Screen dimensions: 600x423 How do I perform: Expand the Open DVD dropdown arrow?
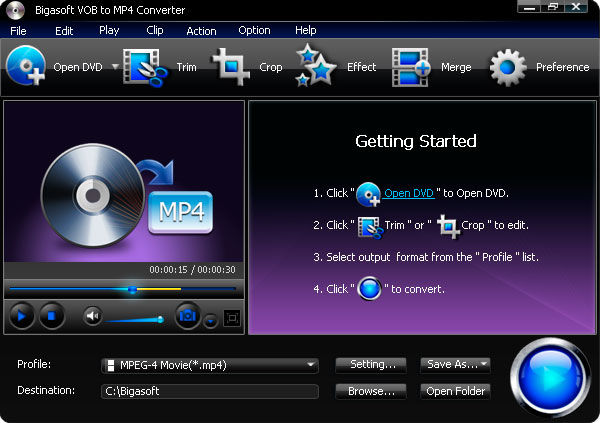115,67
